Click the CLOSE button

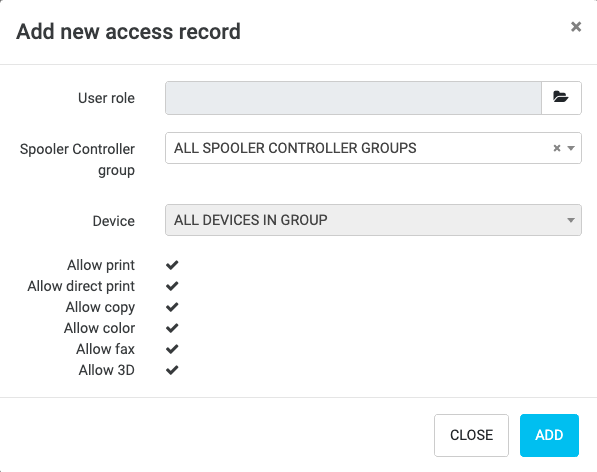(471, 435)
